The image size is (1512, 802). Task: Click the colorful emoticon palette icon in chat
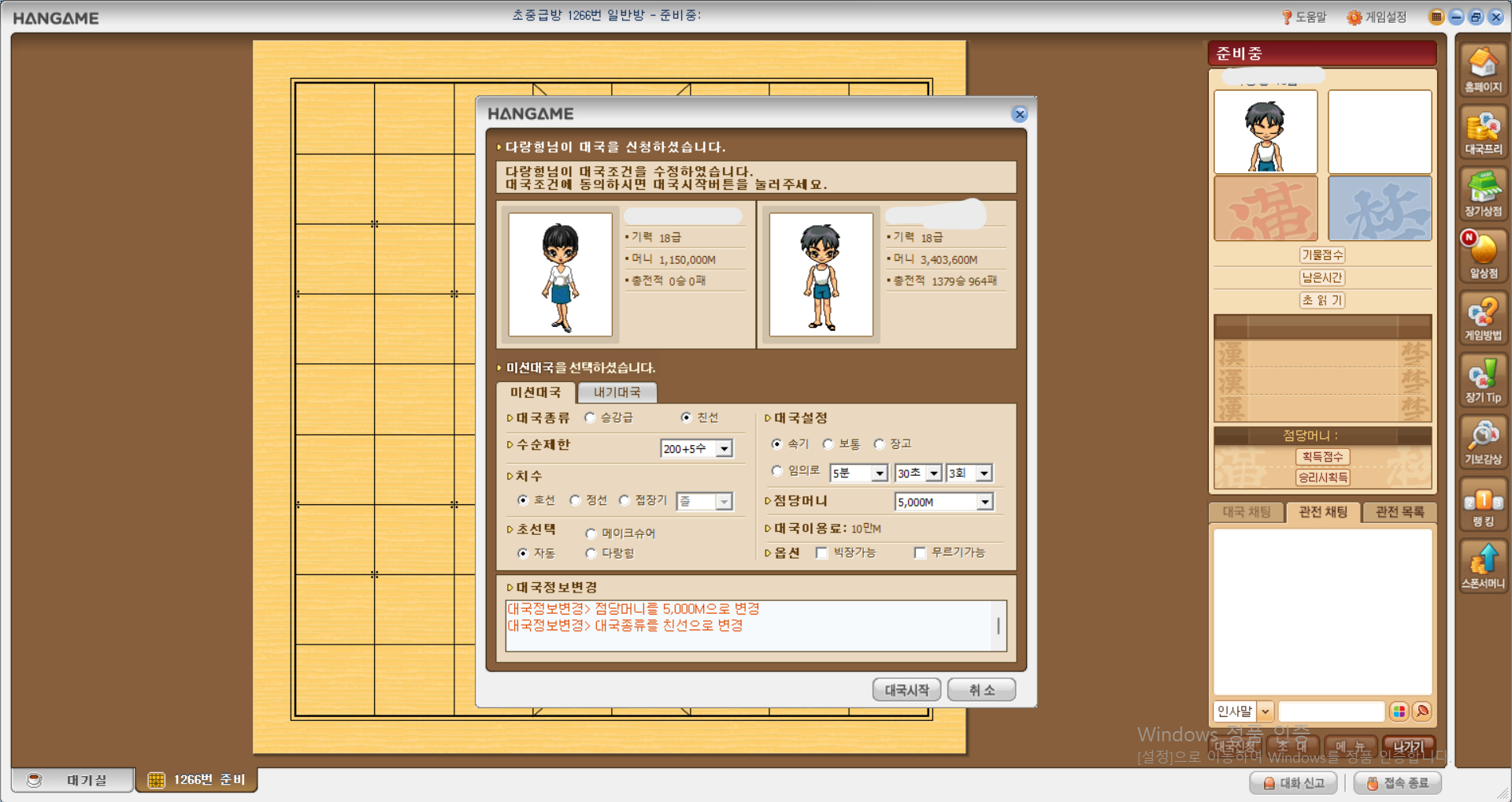tap(1399, 711)
